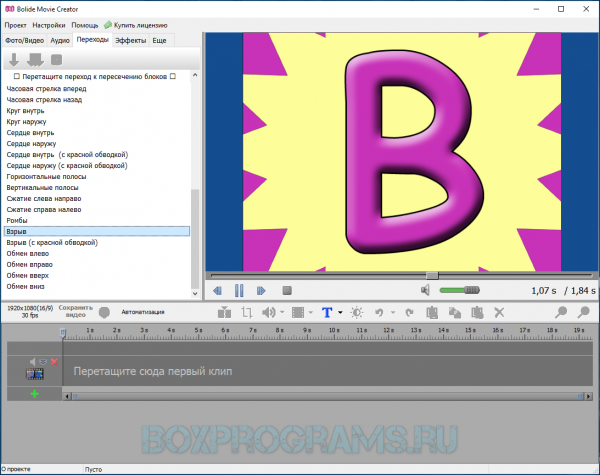Click the wide double-arrow add-all icon
The width and height of the screenshot is (600, 475).
coord(35,60)
